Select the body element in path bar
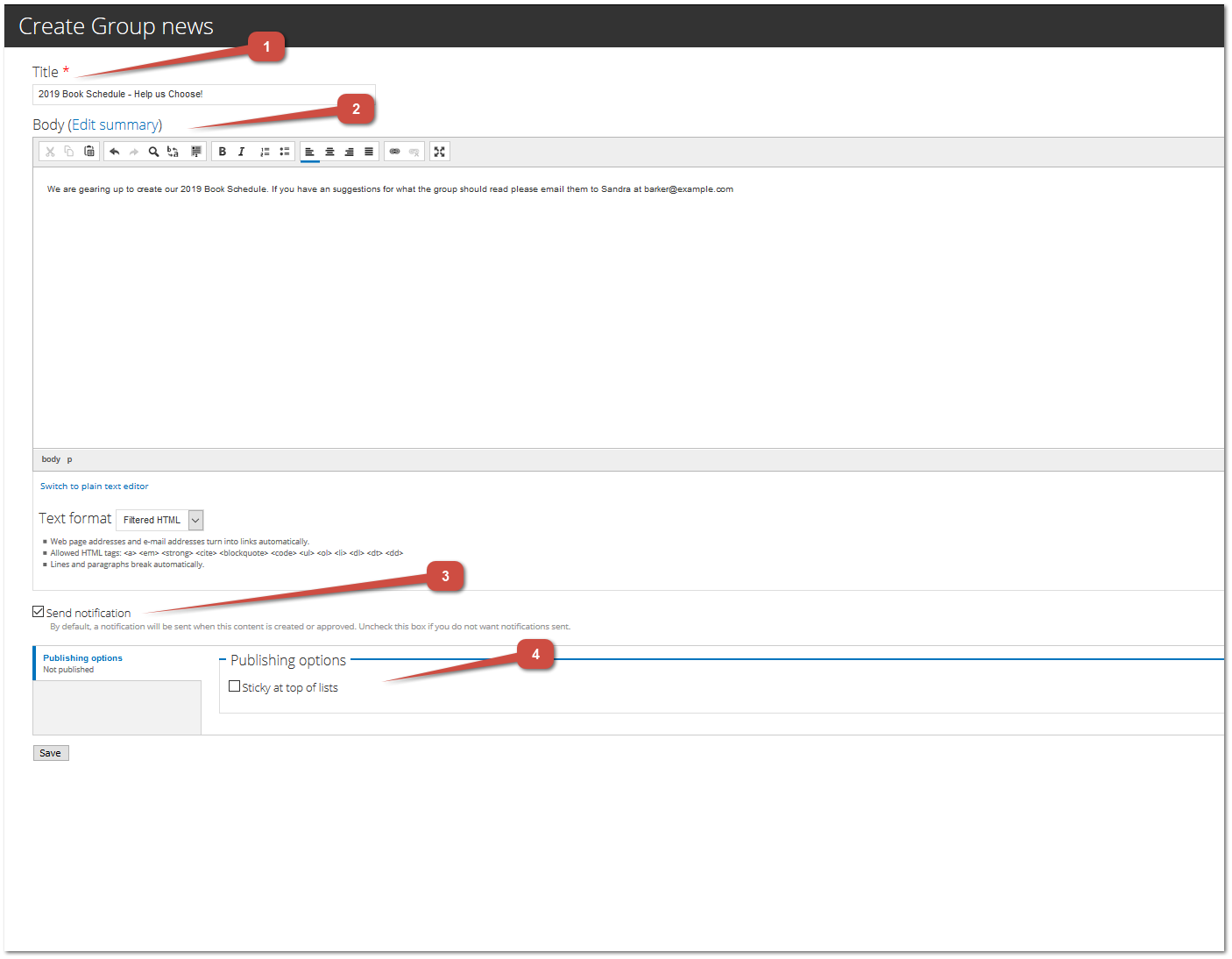1232x959 pixels. [x=51, y=459]
